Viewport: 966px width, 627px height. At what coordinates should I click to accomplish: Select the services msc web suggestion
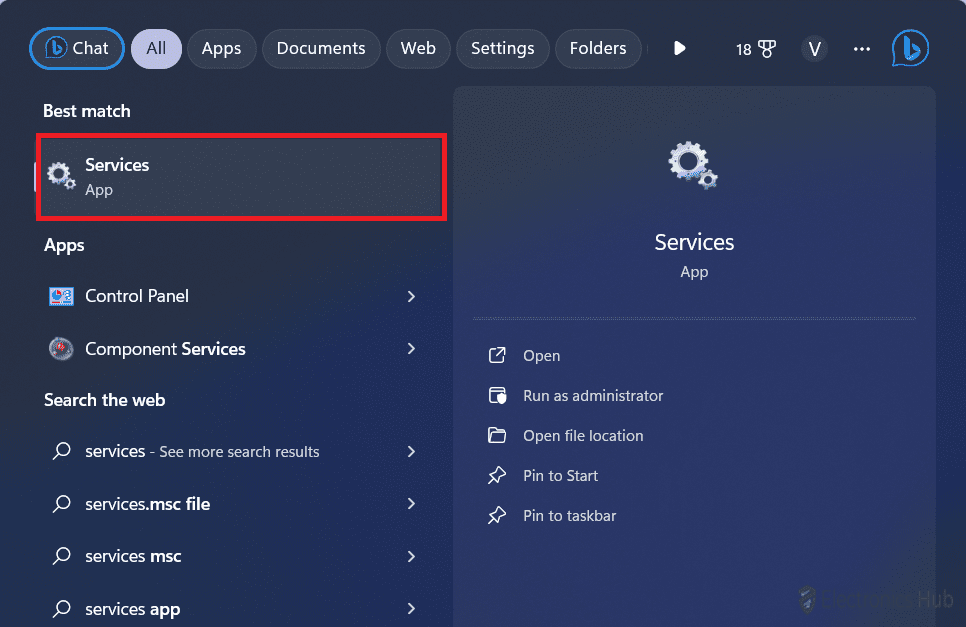133,556
